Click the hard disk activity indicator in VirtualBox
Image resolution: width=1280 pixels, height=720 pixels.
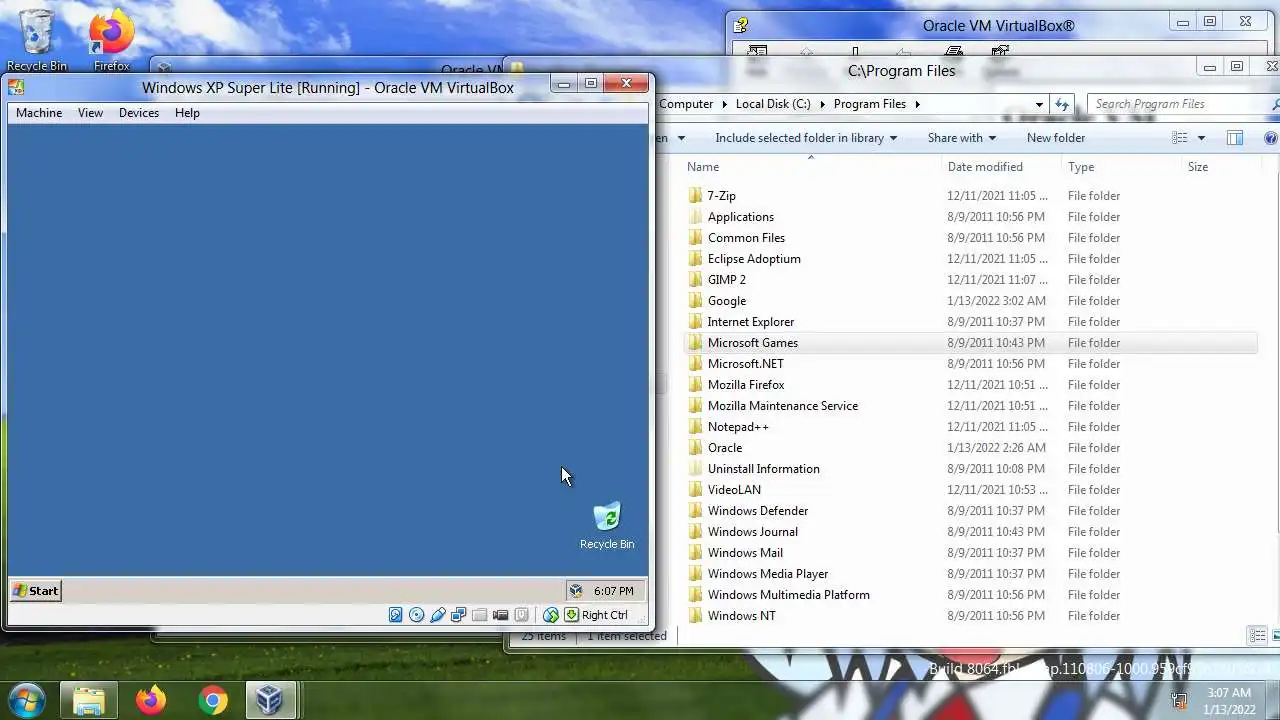(396, 615)
